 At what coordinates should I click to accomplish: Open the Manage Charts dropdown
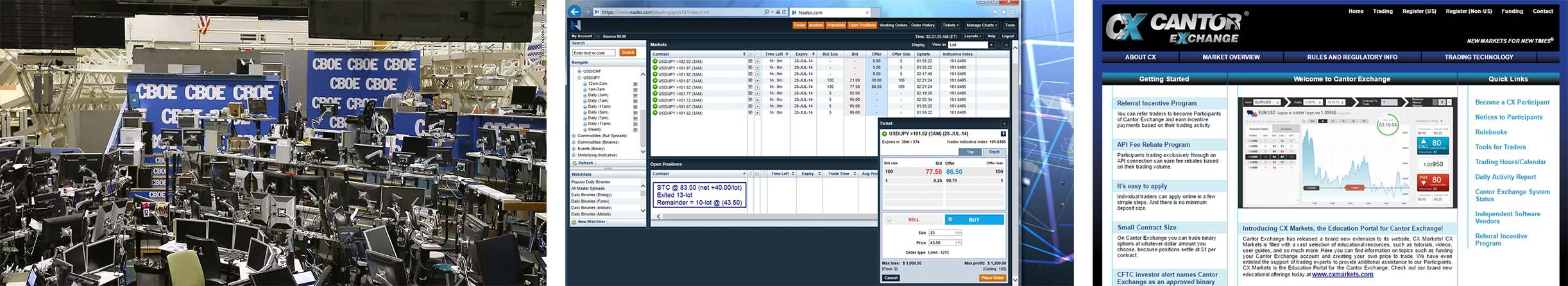click(982, 26)
